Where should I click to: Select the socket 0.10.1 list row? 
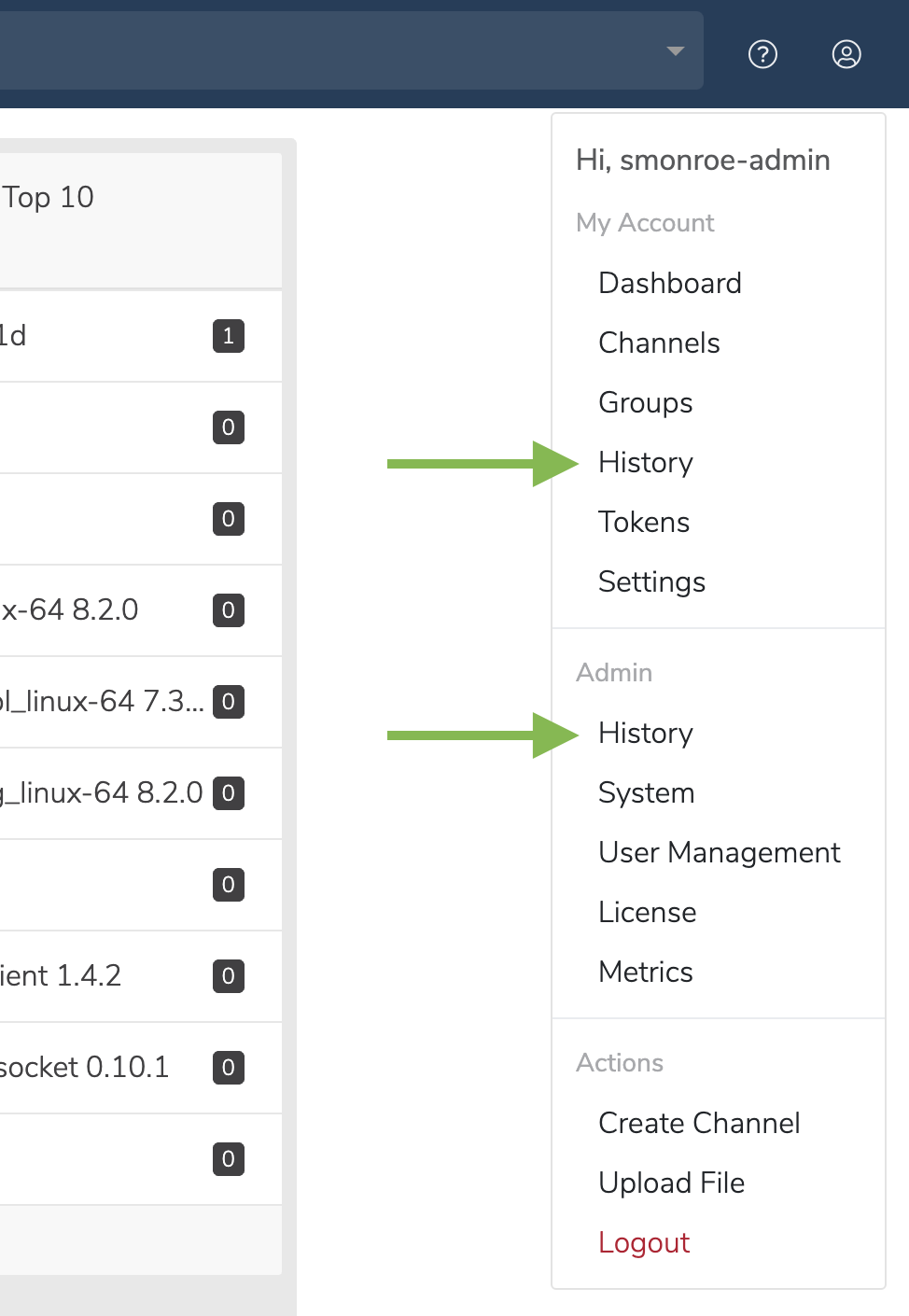pos(141,1068)
